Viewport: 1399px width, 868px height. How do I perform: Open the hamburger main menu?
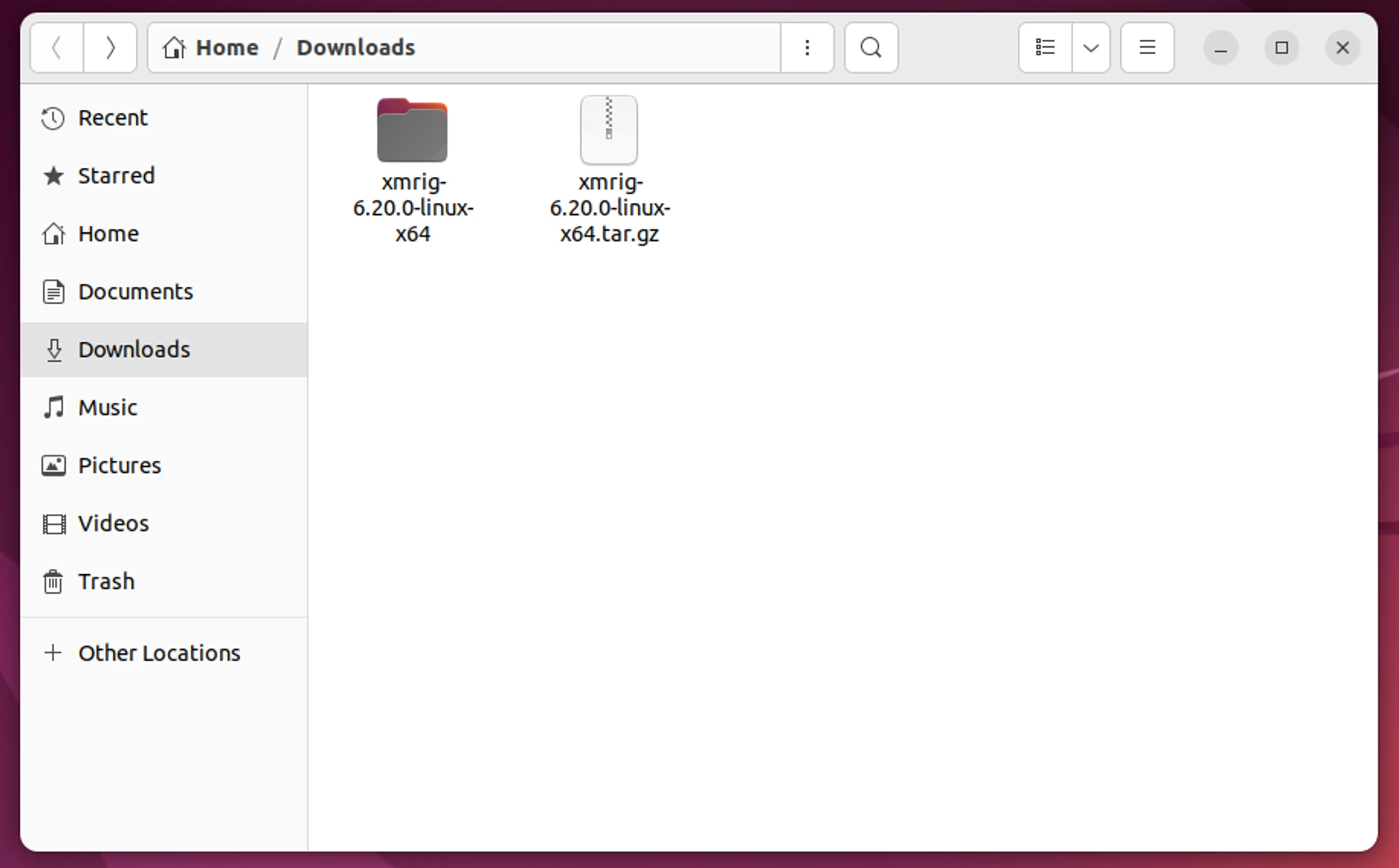coord(1146,48)
